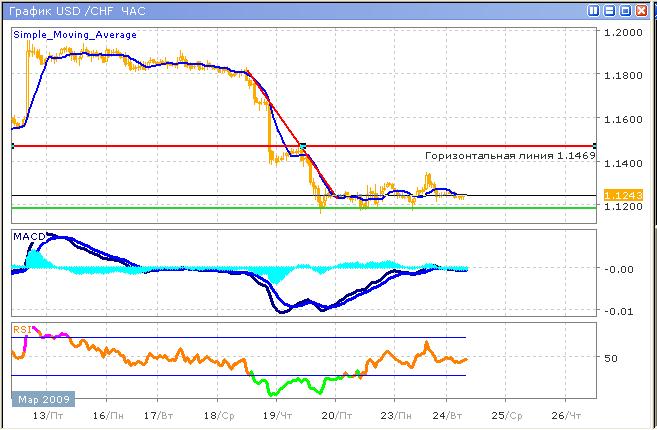
Task: Click the Горизонтальная линия 1.1469 label
Action: point(510,155)
